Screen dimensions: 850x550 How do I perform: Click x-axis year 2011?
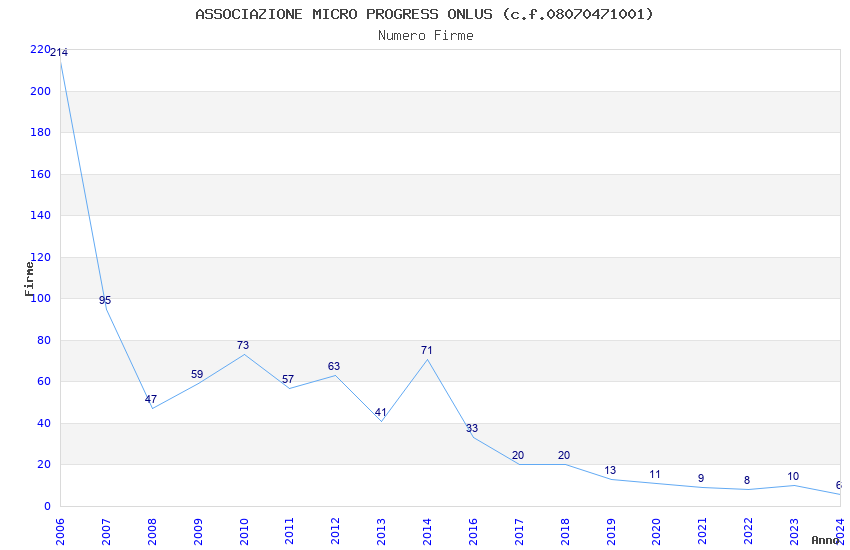tap(289, 532)
